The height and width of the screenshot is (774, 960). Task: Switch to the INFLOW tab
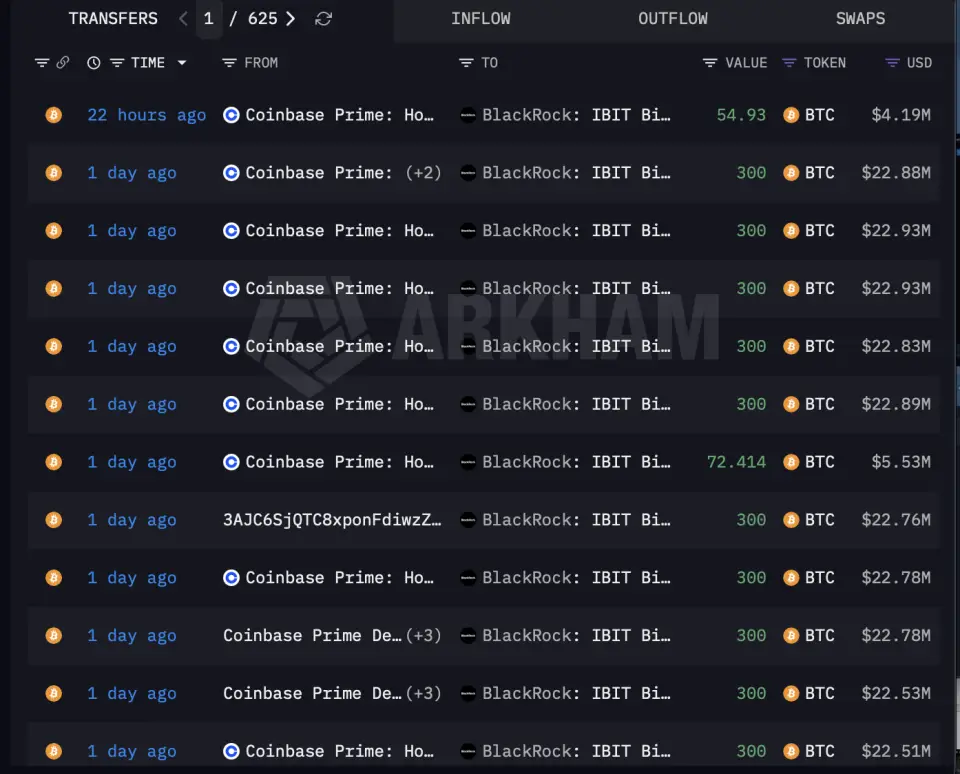[481, 18]
